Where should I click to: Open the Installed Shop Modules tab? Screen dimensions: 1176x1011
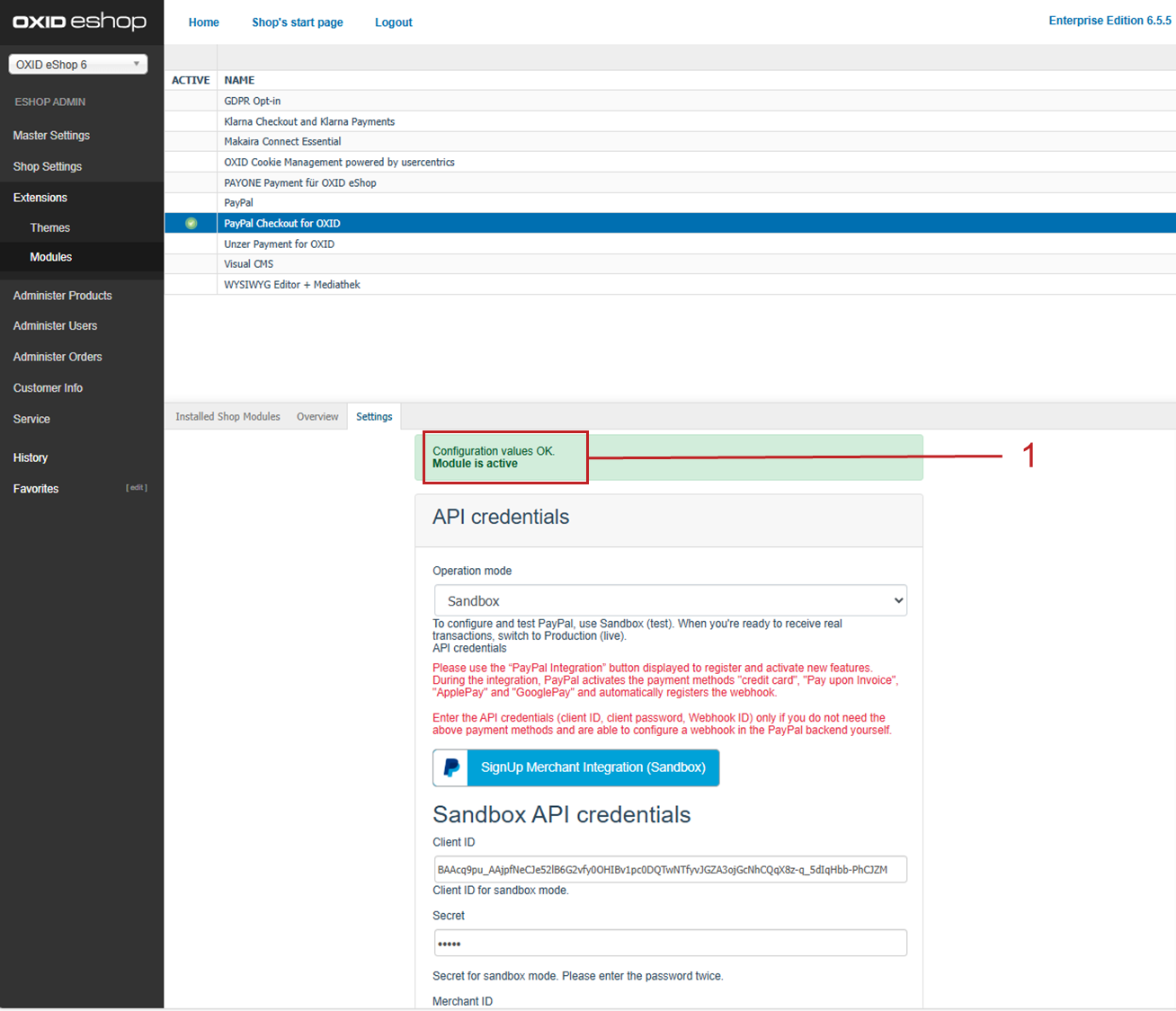227,417
